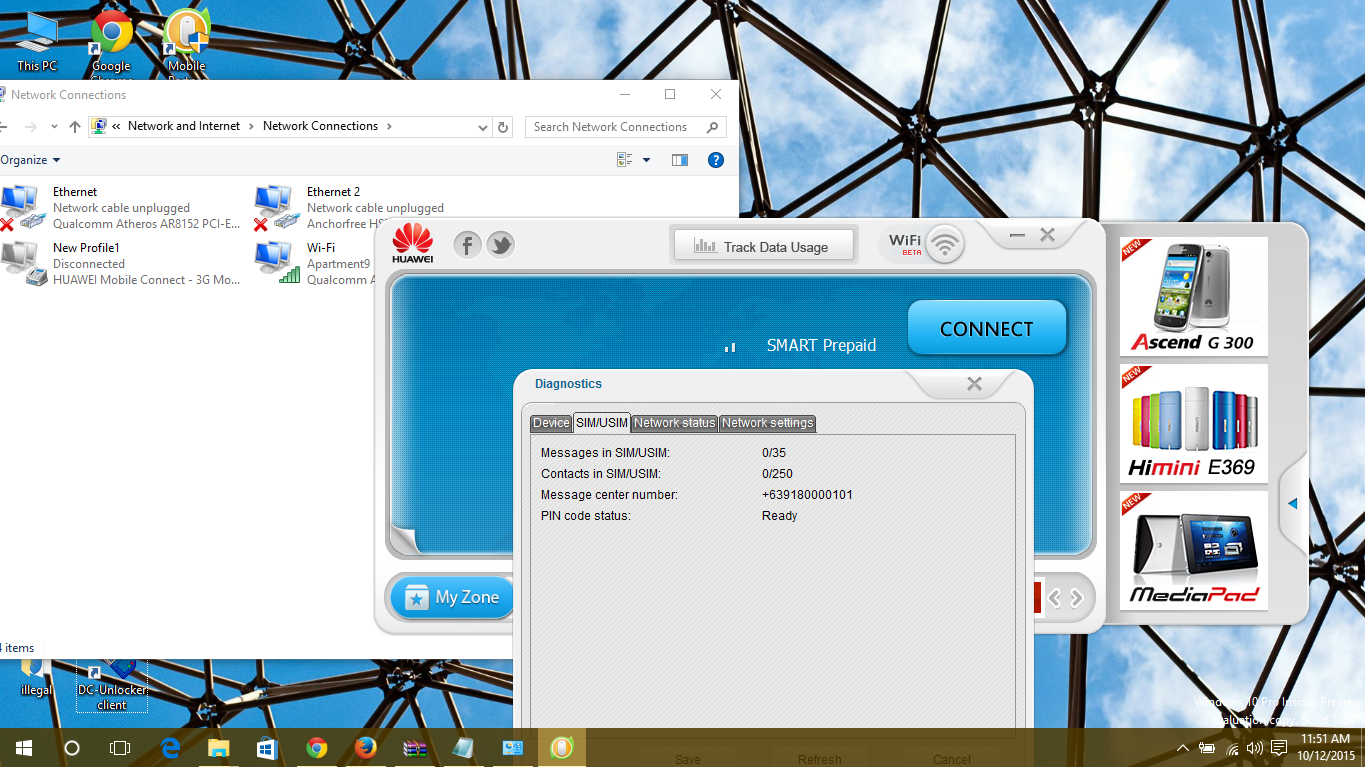Open Task View on taskbar
Viewport: 1365px width, 767px height.
tap(120, 748)
